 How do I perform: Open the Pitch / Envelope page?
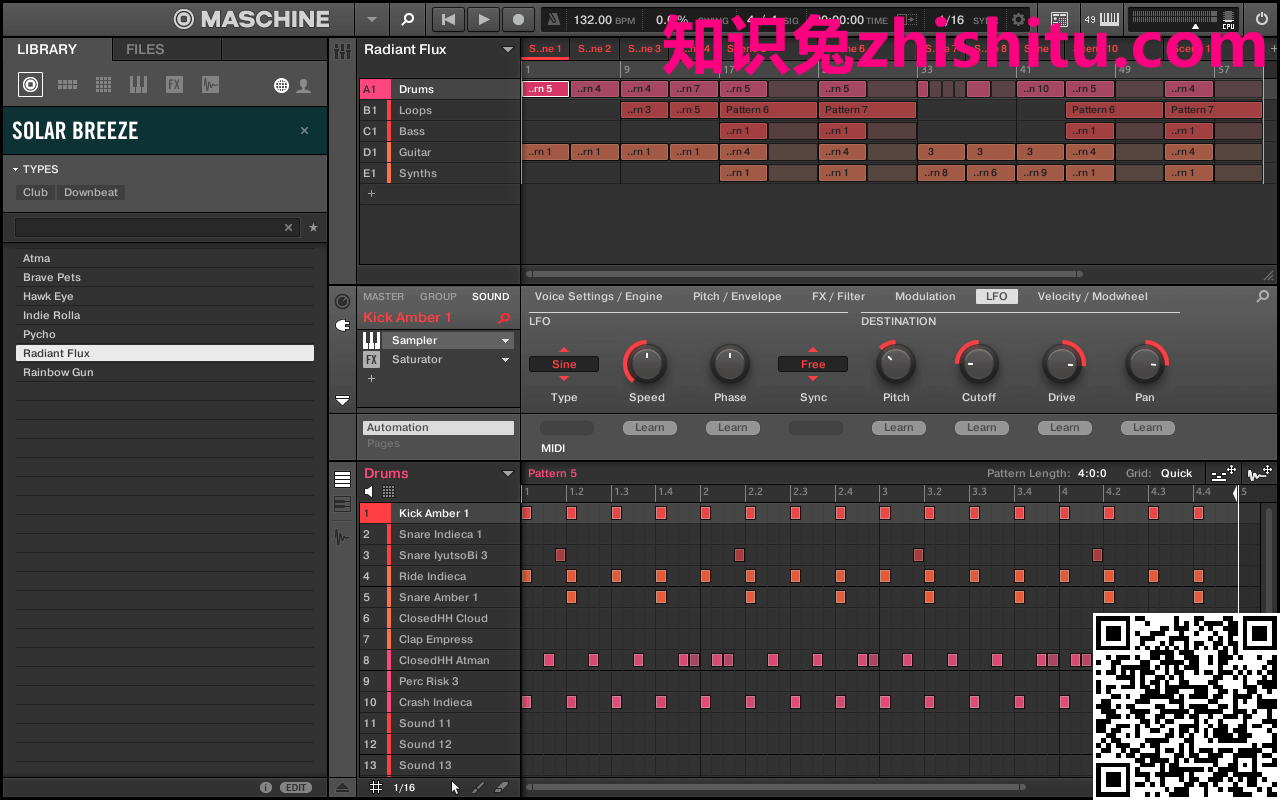tap(737, 296)
